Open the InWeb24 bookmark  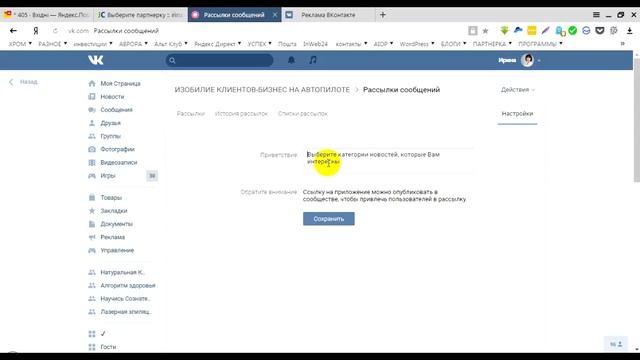tap(316, 44)
